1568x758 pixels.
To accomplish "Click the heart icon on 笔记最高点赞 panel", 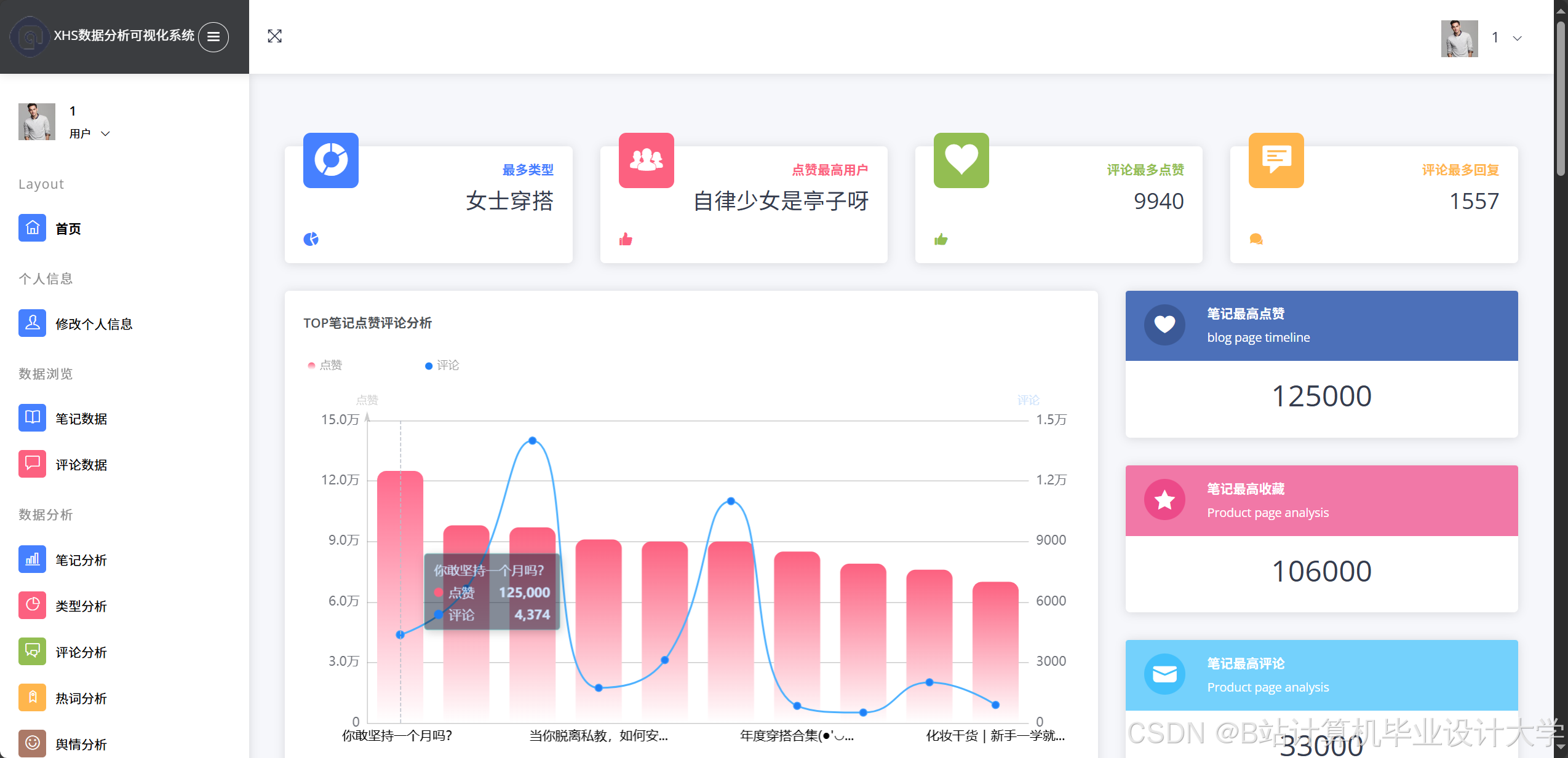I will pyautogui.click(x=1164, y=325).
